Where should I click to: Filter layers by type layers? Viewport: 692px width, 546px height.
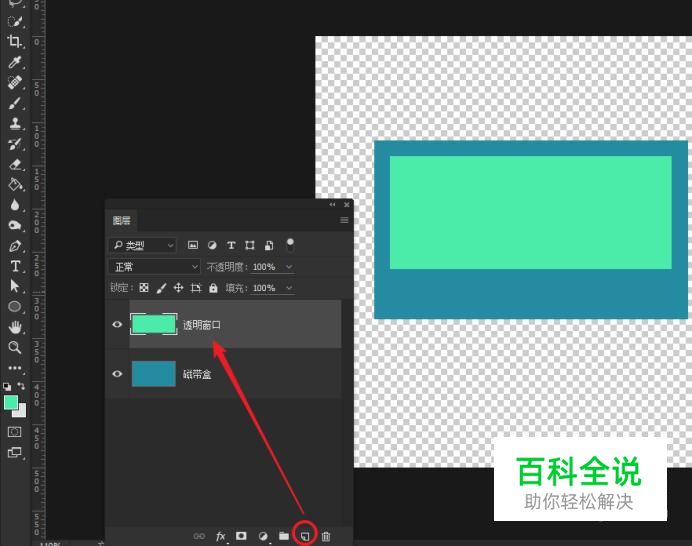[x=231, y=245]
